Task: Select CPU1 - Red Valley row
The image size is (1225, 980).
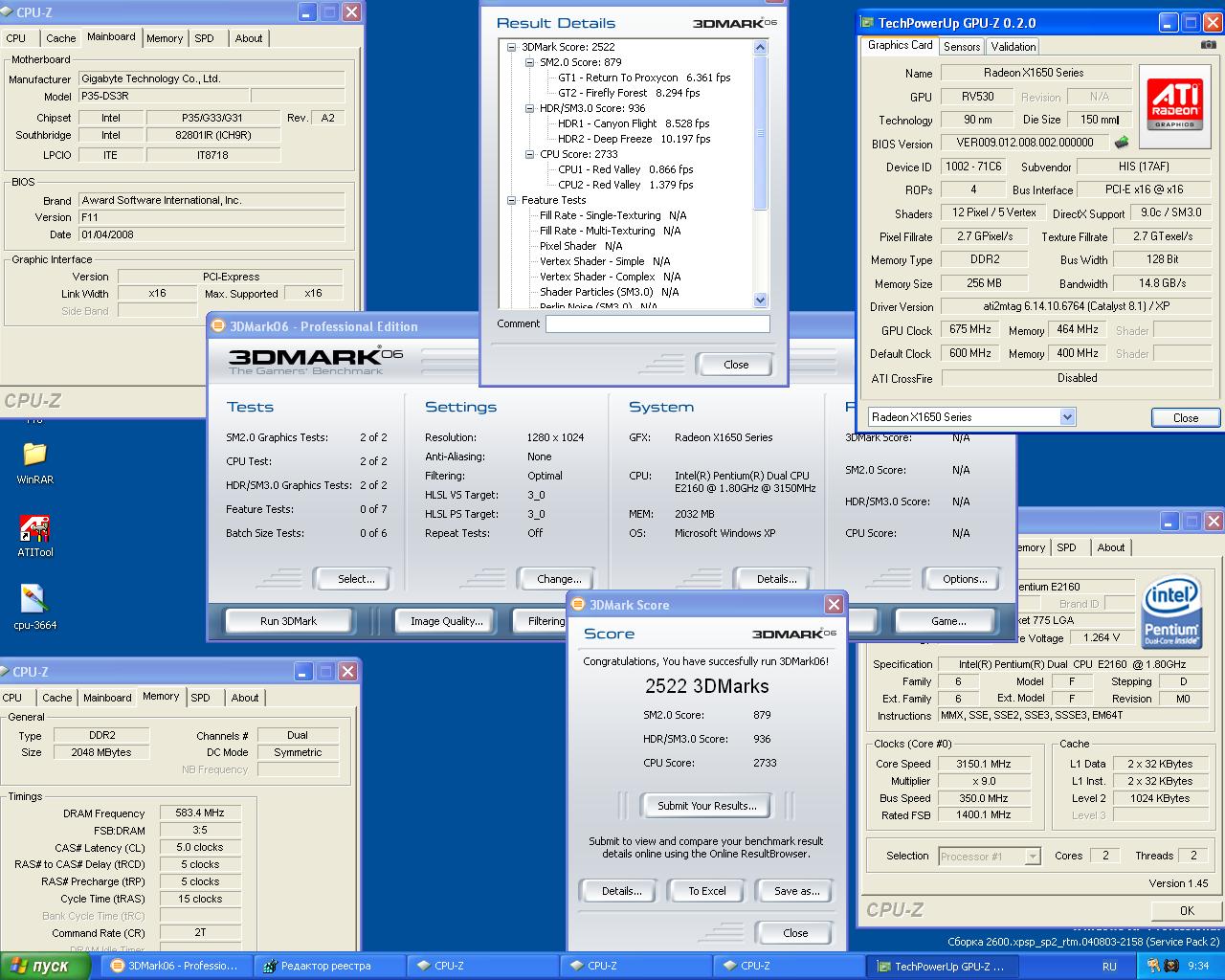Action: tap(625, 169)
